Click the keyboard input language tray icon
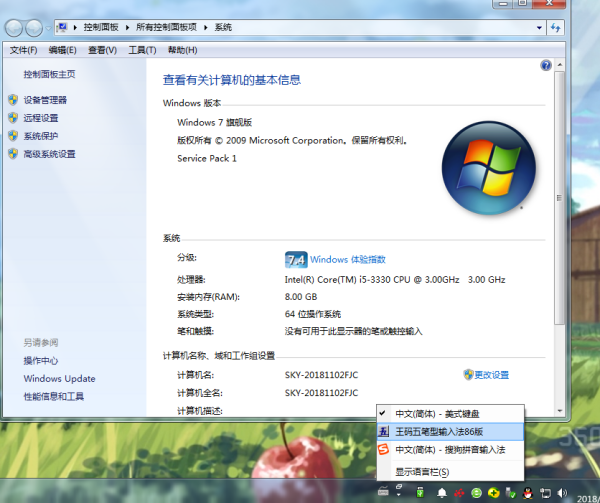The image size is (600, 503). (383, 491)
